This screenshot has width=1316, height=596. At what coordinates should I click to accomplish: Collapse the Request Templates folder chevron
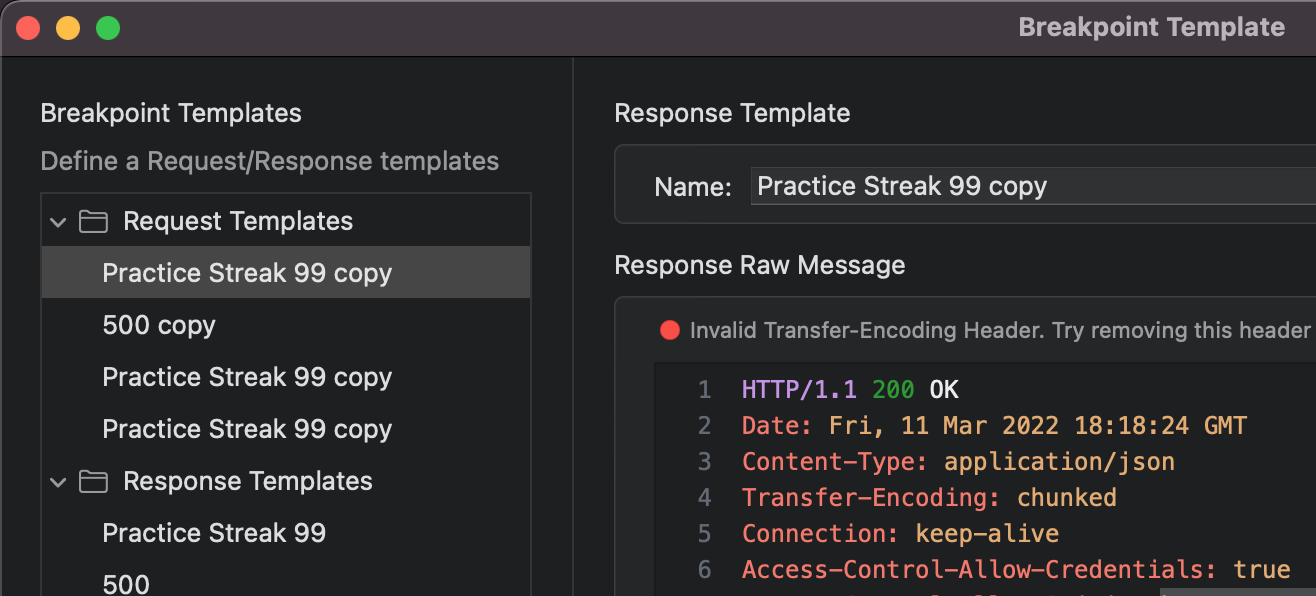click(x=59, y=221)
